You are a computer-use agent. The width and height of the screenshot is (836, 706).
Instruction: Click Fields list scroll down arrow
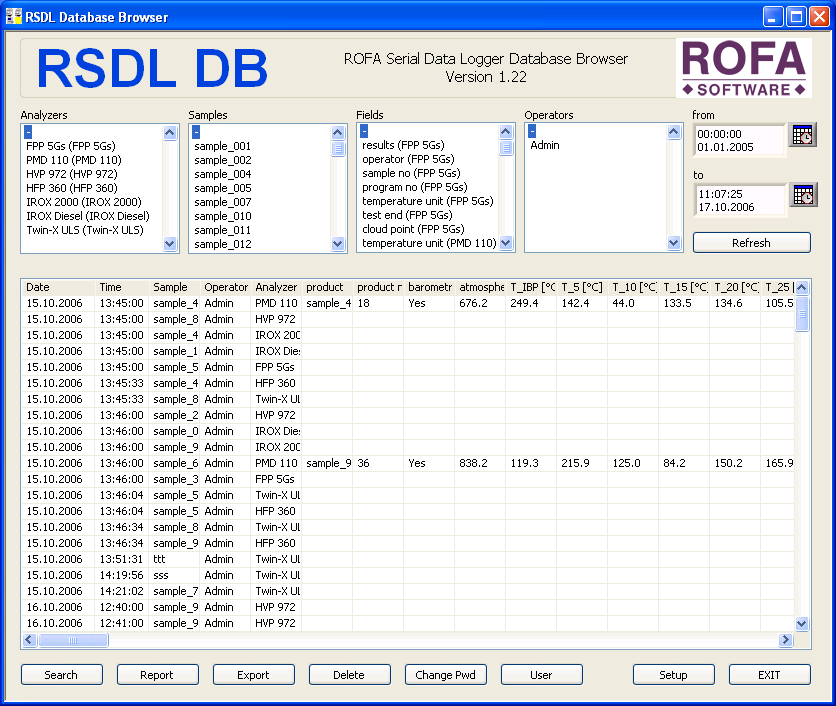[x=505, y=243]
